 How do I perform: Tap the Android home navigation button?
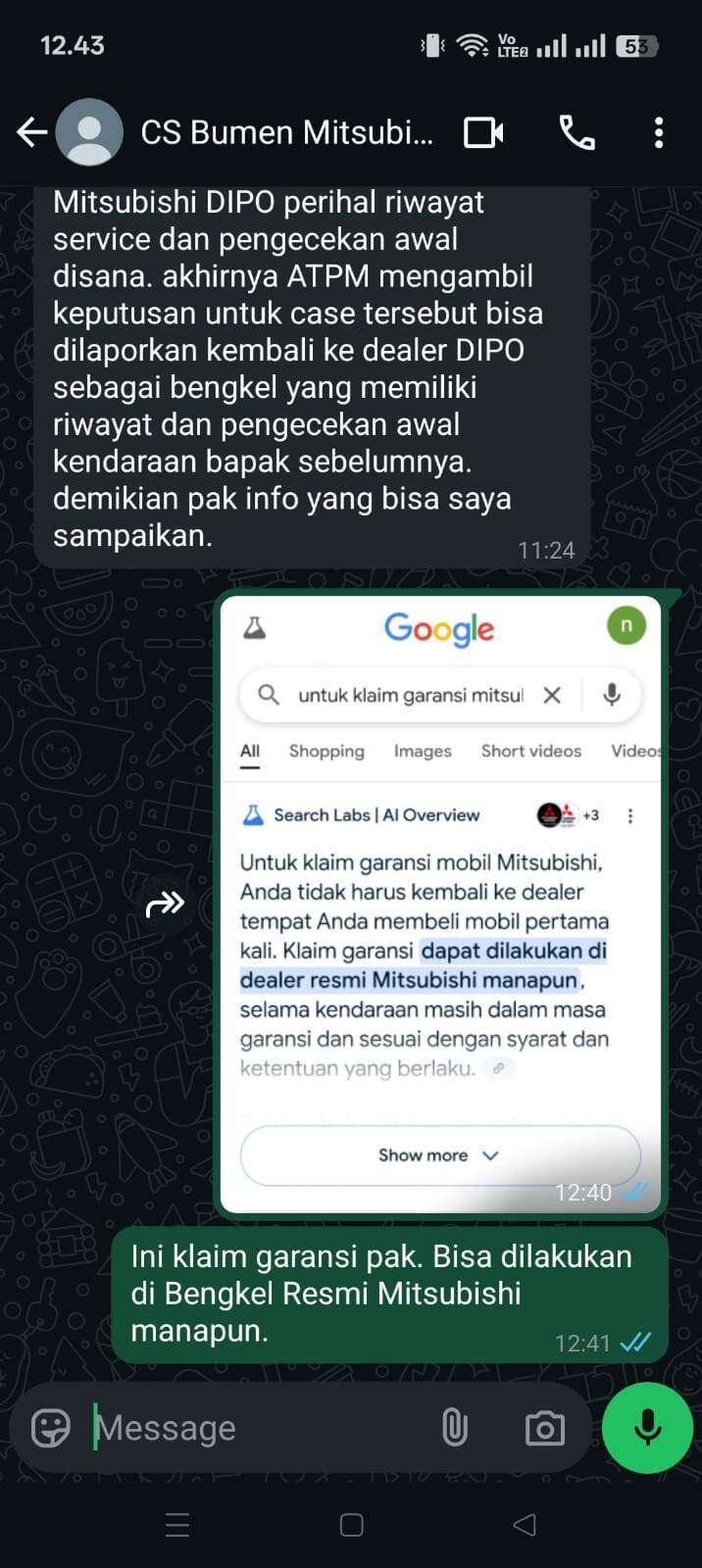tap(351, 1525)
